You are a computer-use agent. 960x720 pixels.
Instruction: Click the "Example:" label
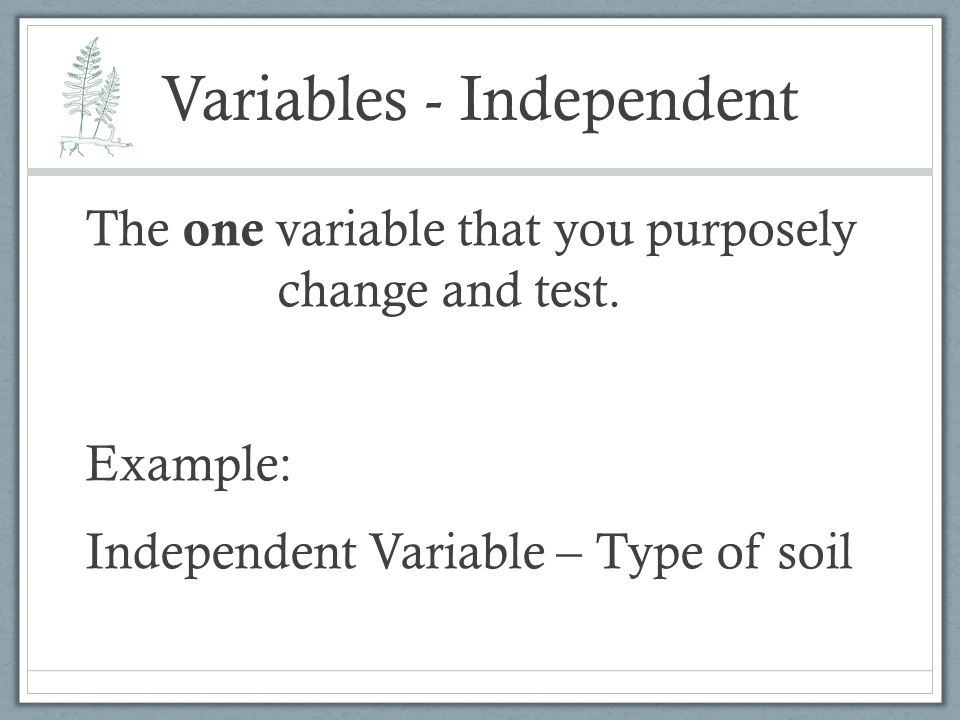click(x=188, y=467)
